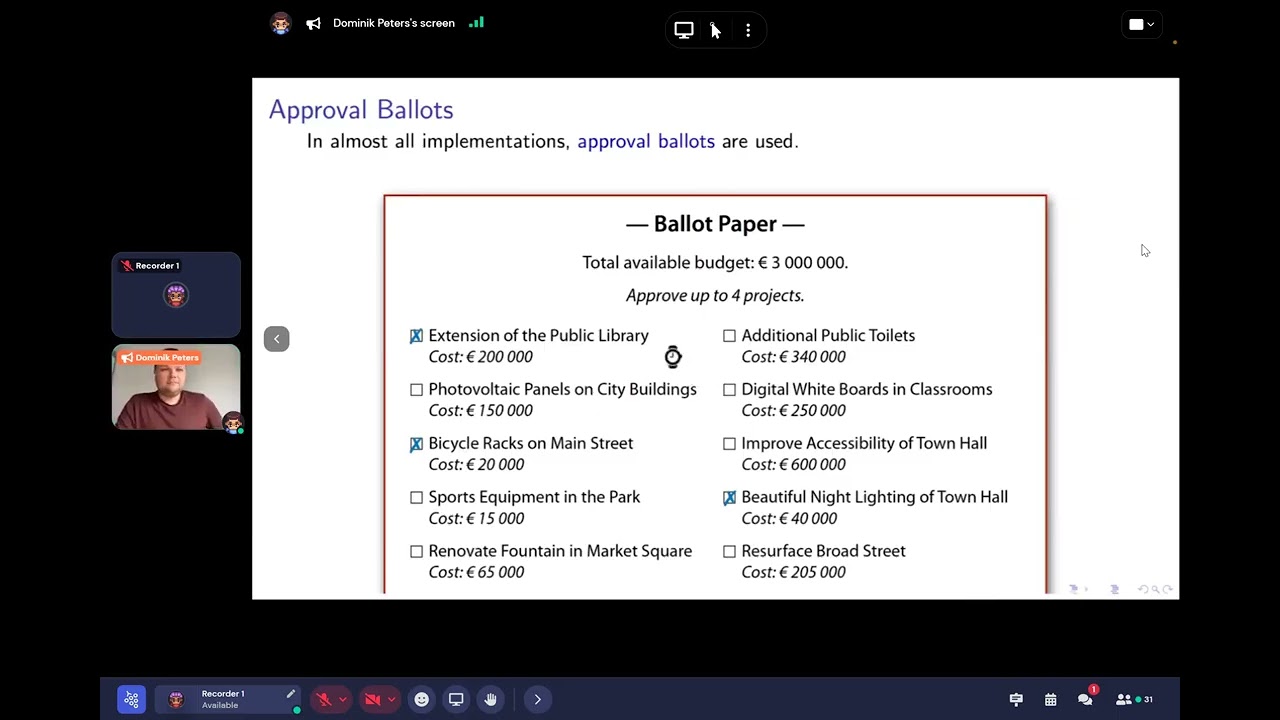Click the 'Approval Ballots' slide heading
This screenshot has height=720, width=1280.
pos(361,110)
